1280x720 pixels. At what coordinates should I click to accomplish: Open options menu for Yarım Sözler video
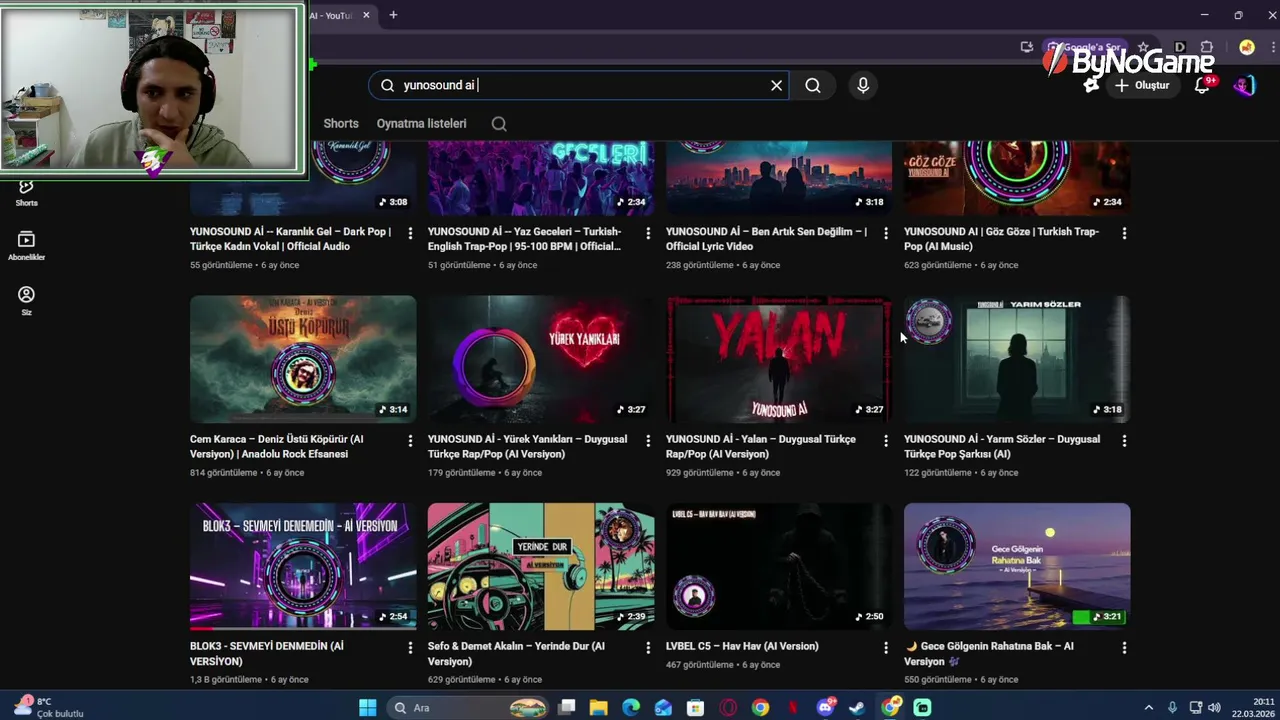[1124, 441]
